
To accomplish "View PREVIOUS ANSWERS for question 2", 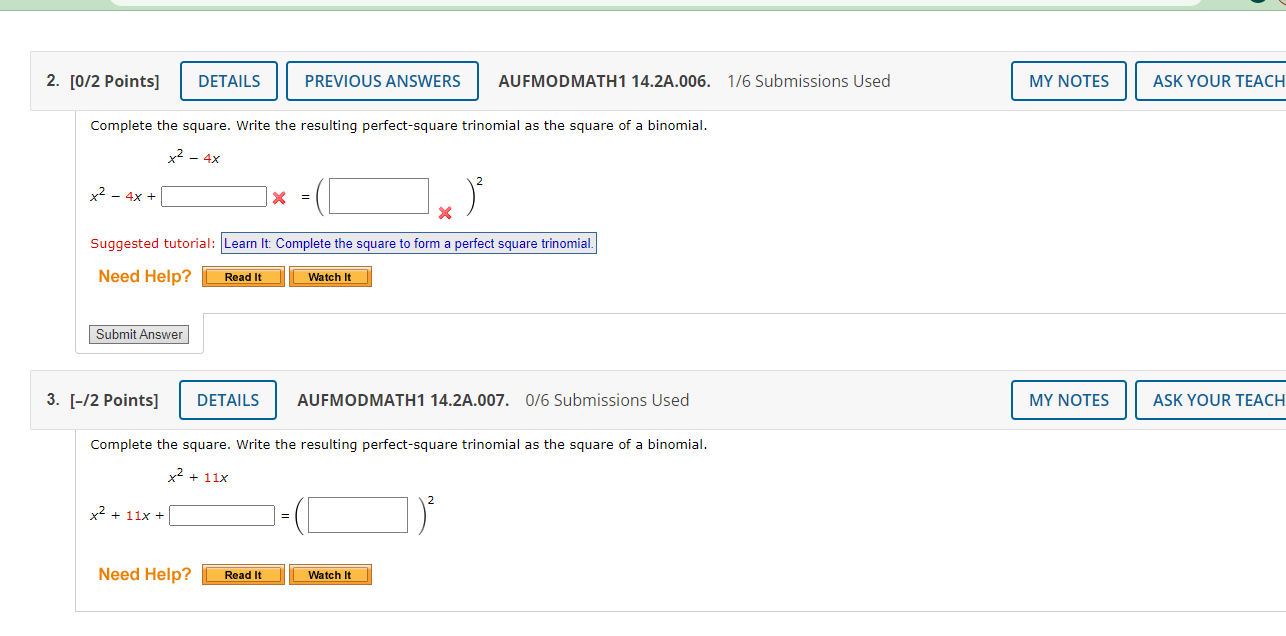I will click(x=382, y=81).
